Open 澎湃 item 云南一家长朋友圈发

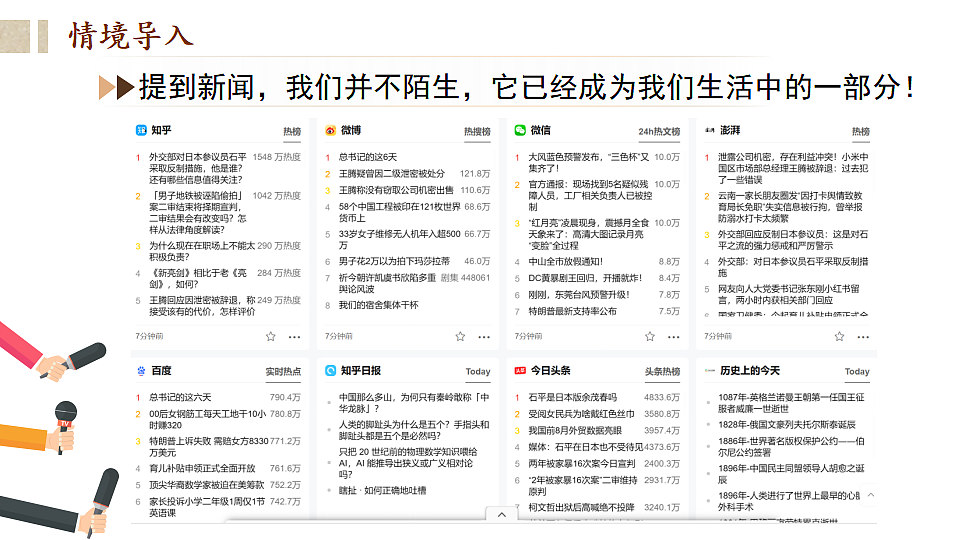pyautogui.click(x=790, y=207)
